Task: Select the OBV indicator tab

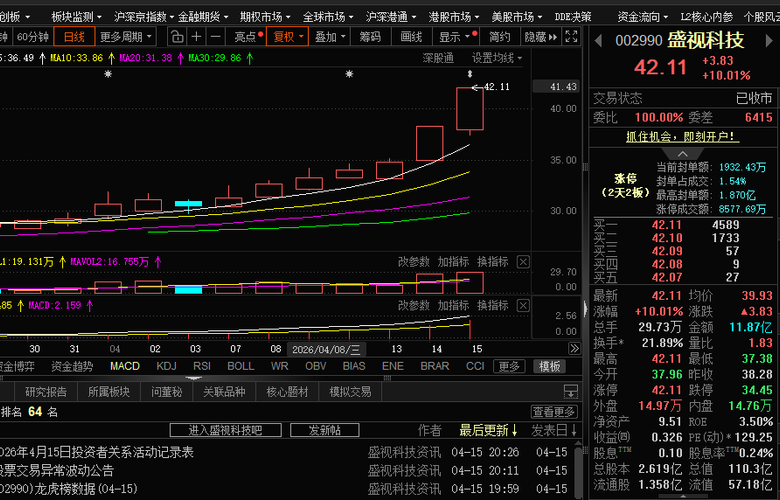Action: 315,366
